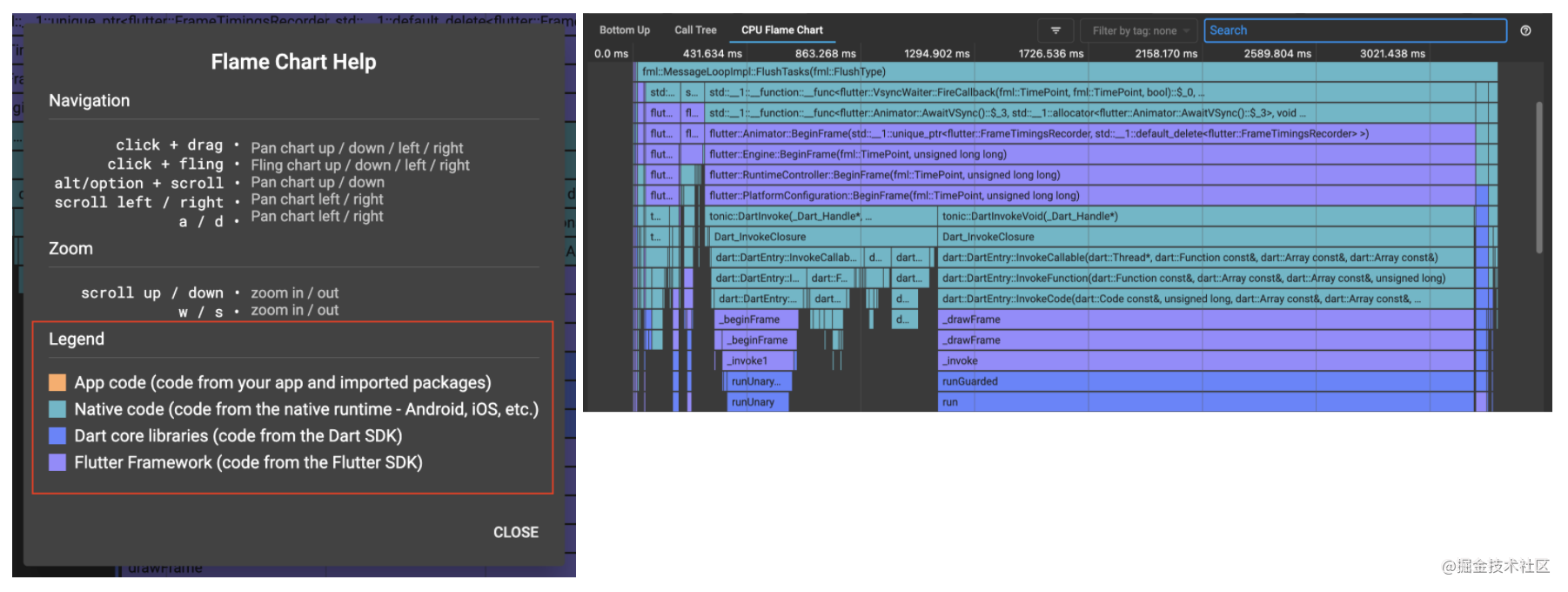Image resolution: width=1568 pixels, height=592 pixels.
Task: Select the lower _beginFrame frame
Action: coord(760,340)
